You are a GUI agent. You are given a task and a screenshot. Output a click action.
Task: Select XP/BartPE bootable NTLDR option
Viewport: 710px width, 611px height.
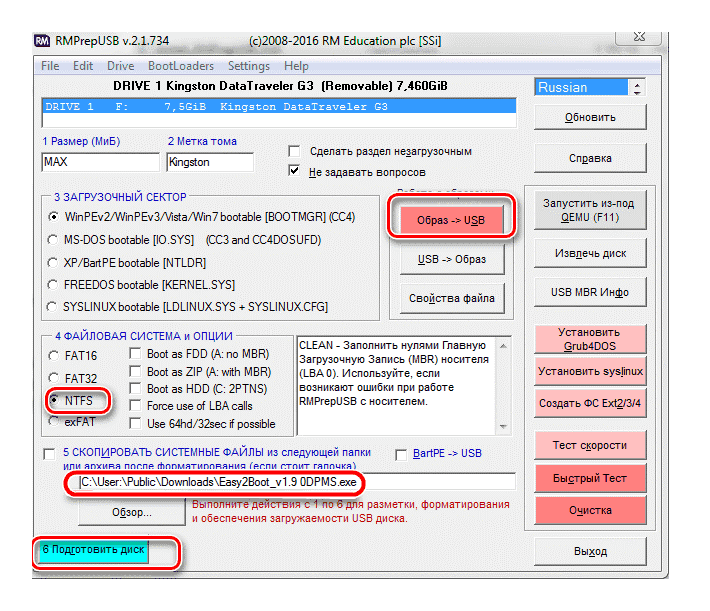(x=53, y=263)
